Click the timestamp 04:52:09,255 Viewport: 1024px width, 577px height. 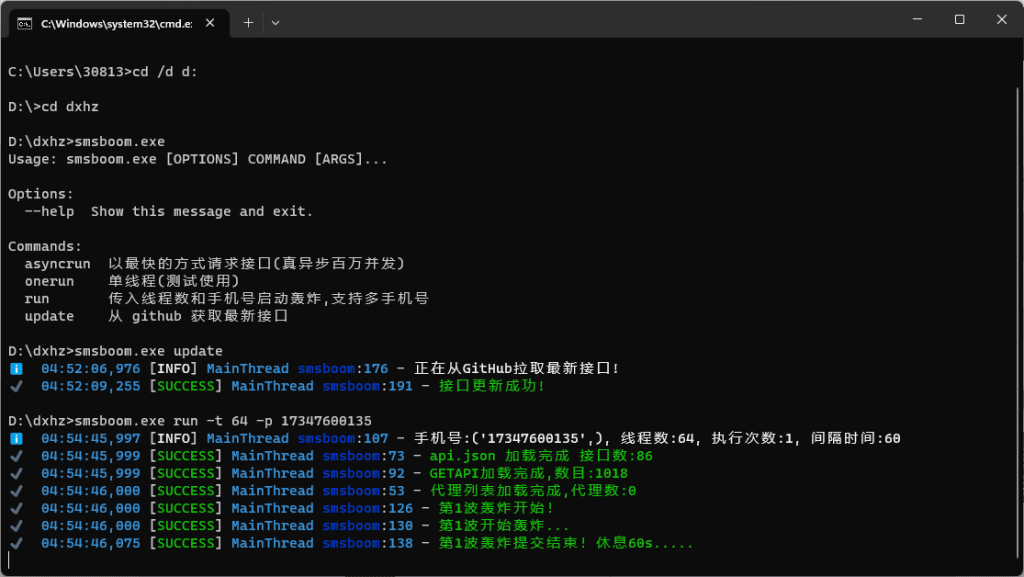pos(91,386)
